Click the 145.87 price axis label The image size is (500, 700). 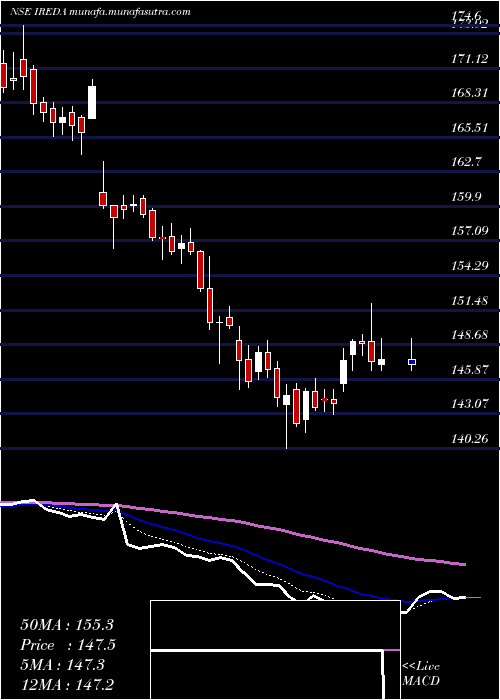coord(469,370)
